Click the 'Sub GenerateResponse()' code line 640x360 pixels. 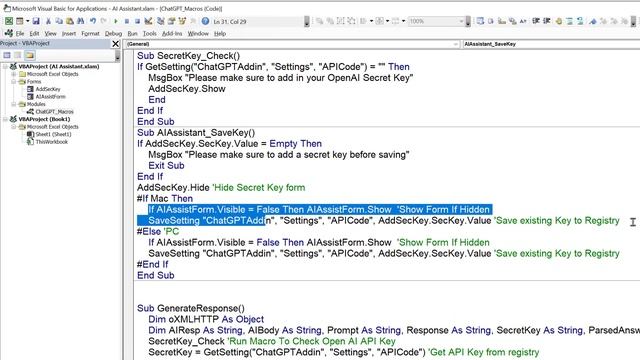coord(191,308)
